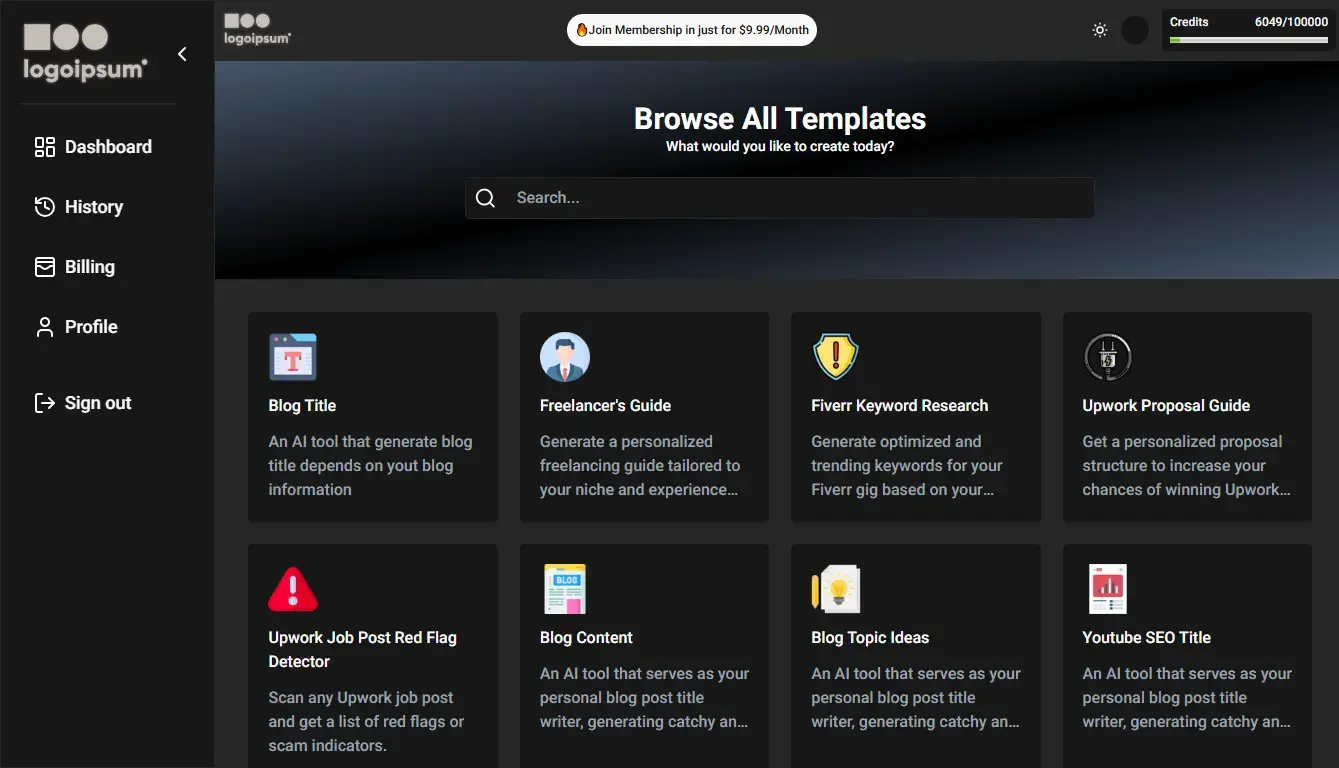
Task: Click the Join Membership $9.99/Month button
Action: pos(692,30)
